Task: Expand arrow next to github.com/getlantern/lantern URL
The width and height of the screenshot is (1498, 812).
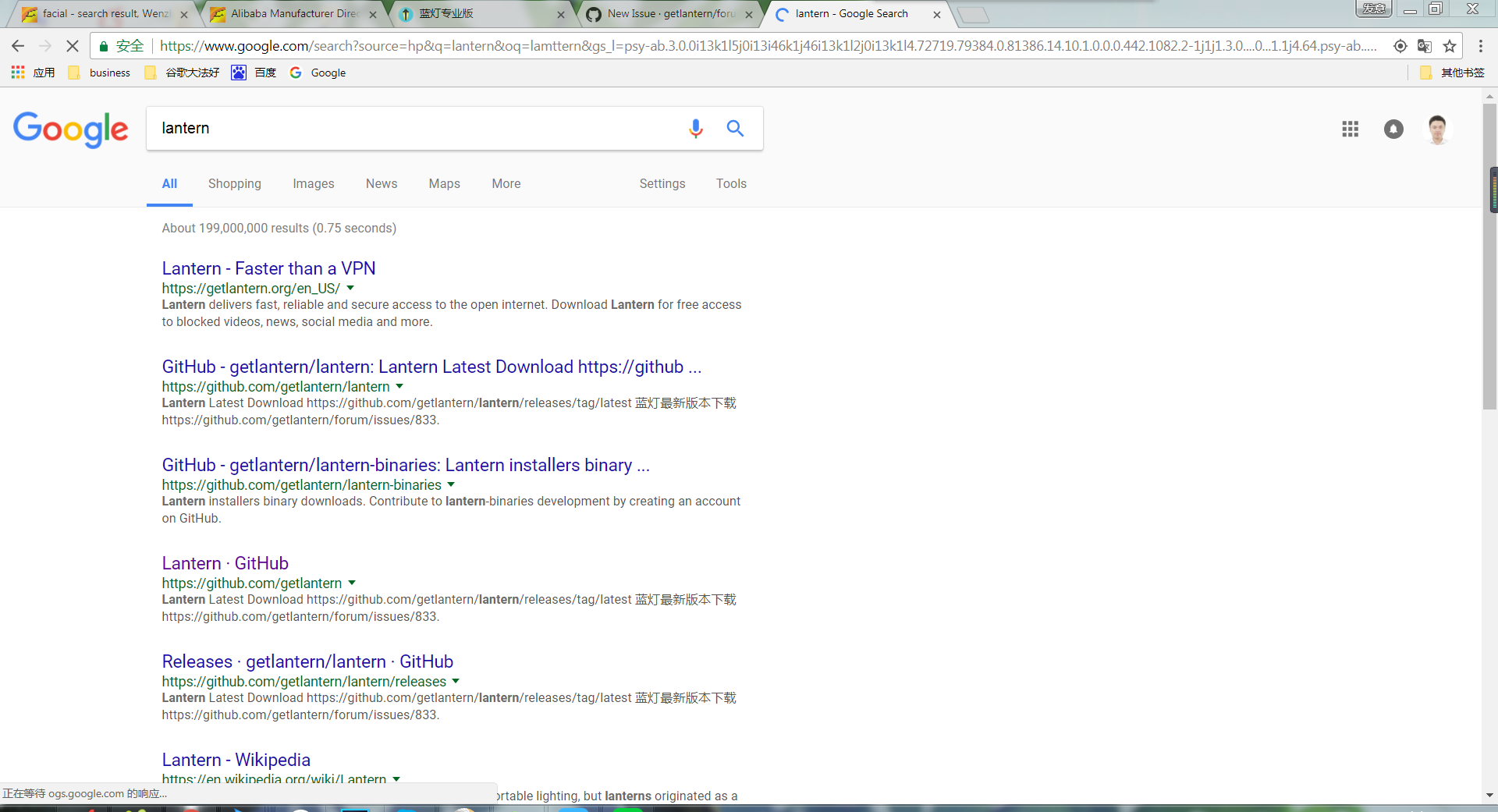Action: coord(399,387)
